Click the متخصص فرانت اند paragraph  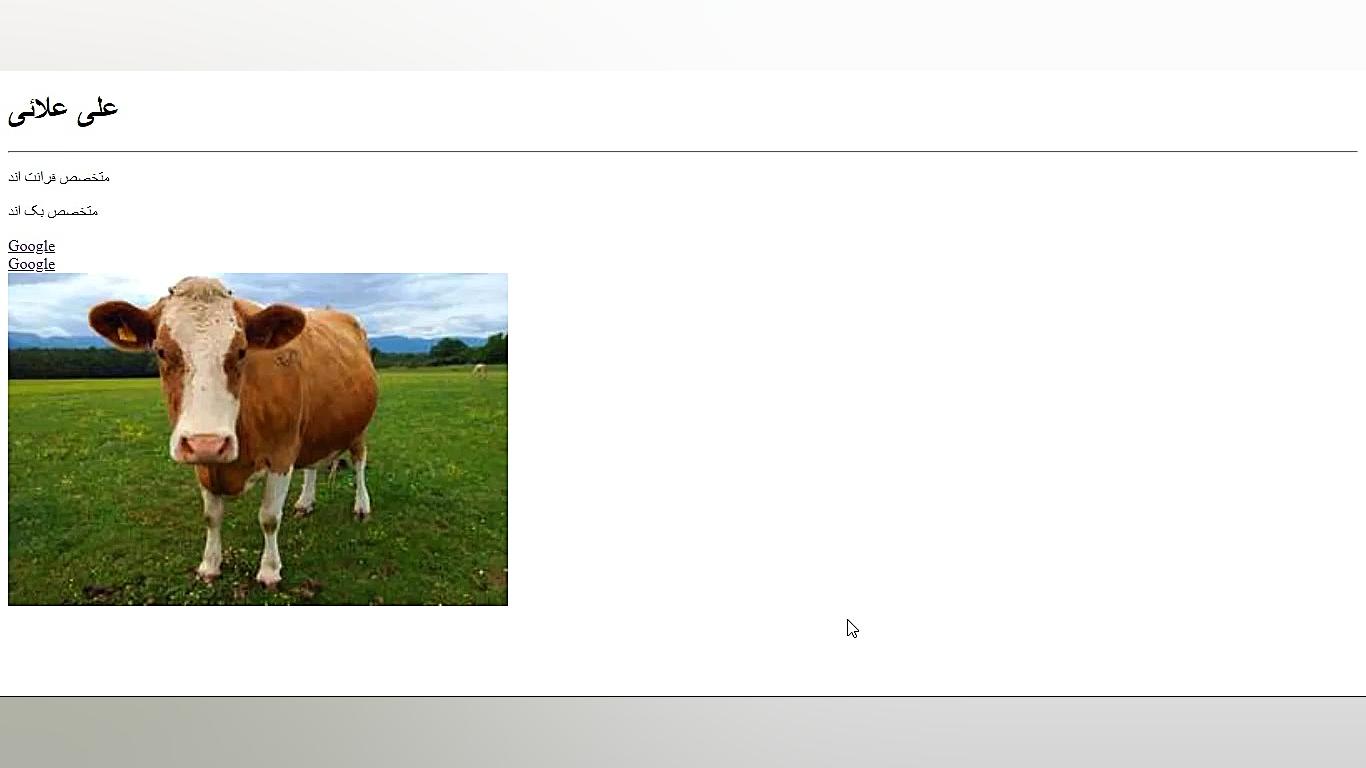(x=59, y=177)
